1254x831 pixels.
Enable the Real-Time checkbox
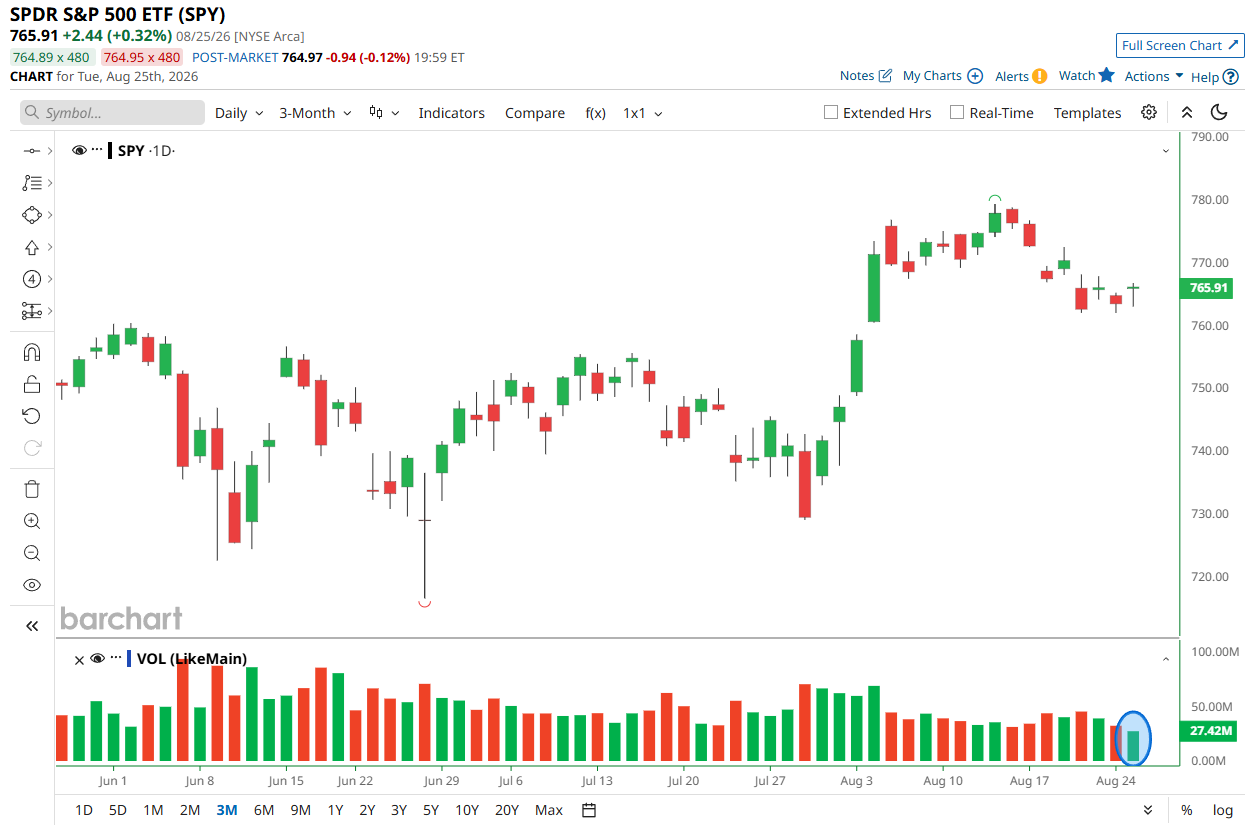click(x=957, y=113)
